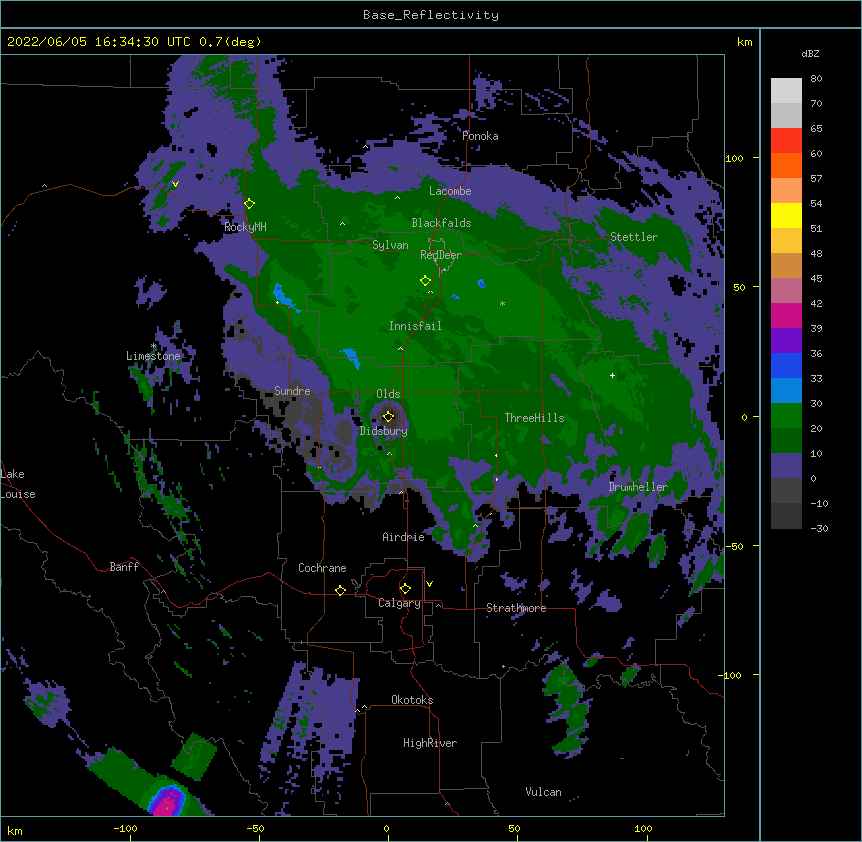Screen dimensions: 862x842
Task: Pick the bright yellow swatch in dBZ legend
Action: (786, 215)
